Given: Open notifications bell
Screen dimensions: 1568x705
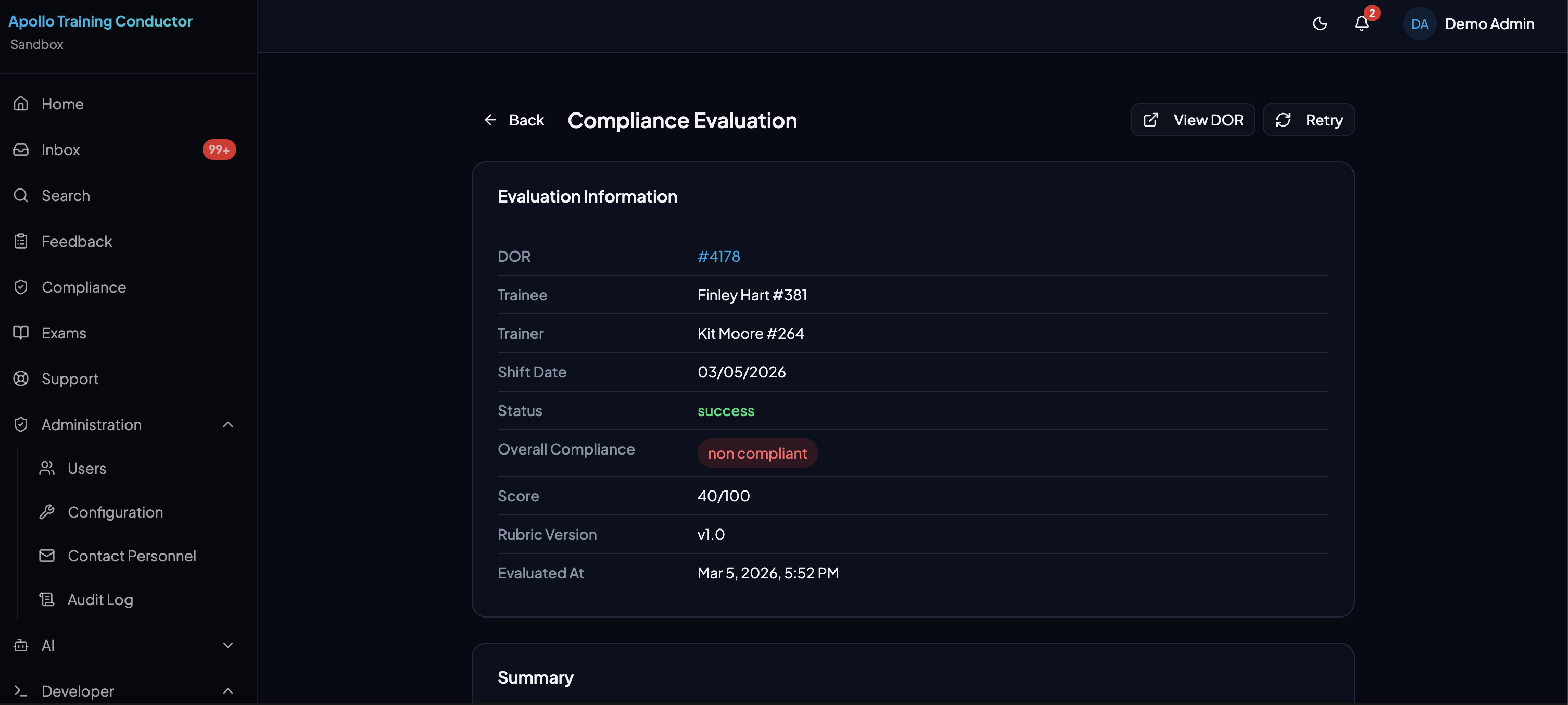Looking at the screenshot, I should [1362, 23].
